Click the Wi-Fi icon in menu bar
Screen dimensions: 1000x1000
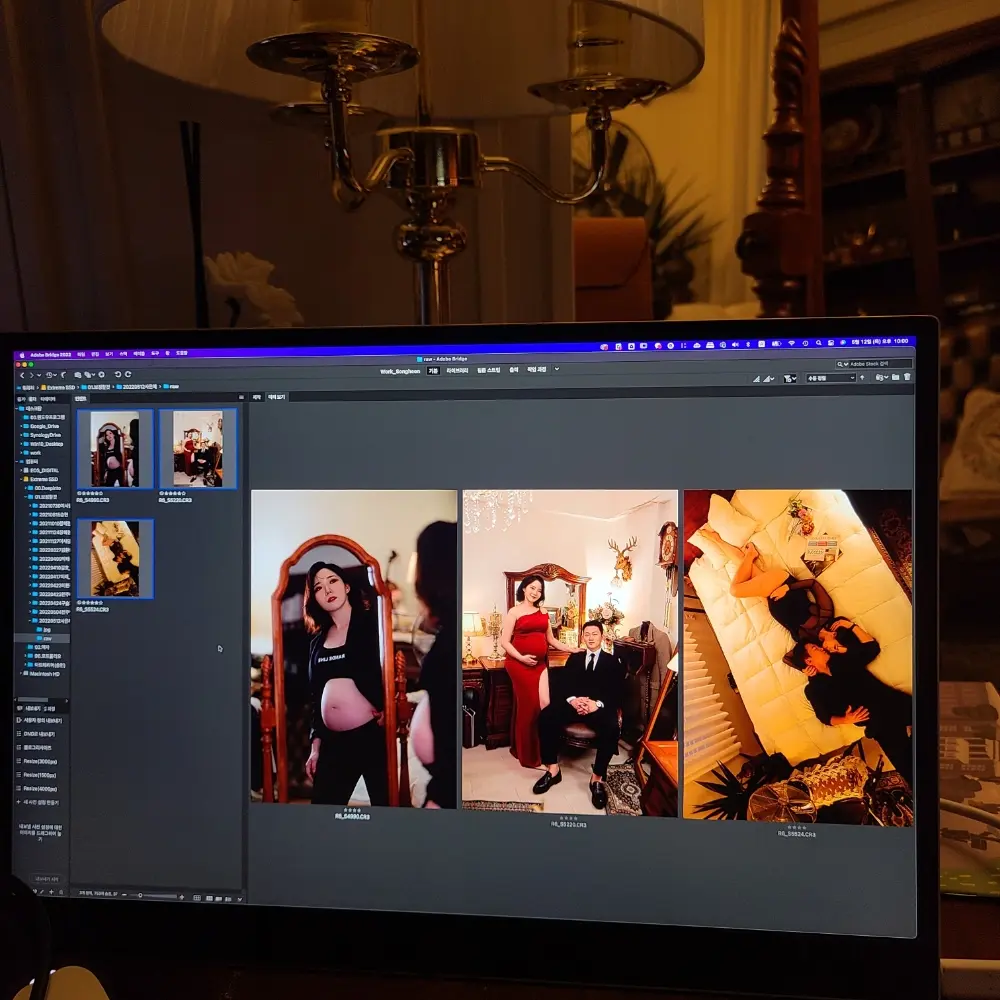(791, 343)
